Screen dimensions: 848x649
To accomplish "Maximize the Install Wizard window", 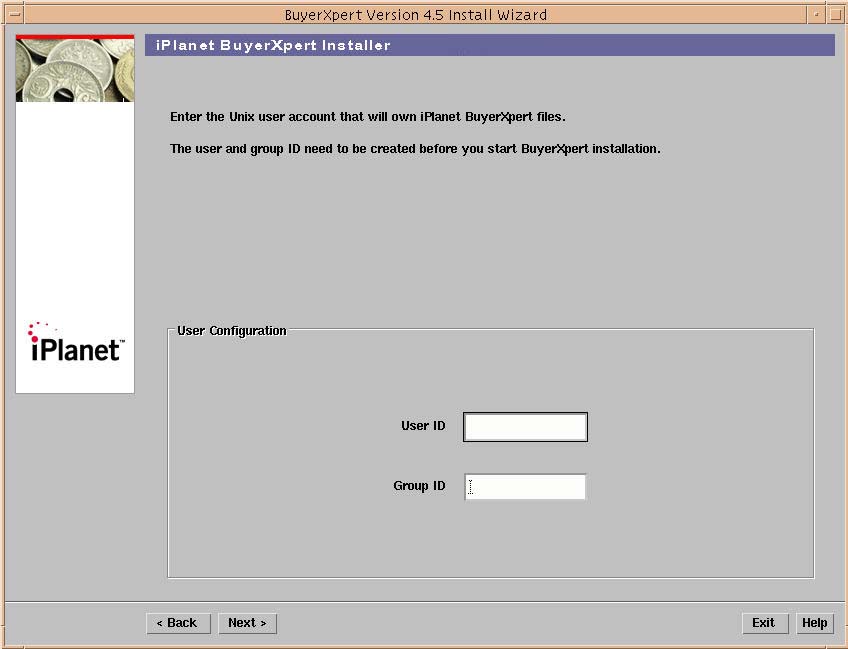I will pyautogui.click(x=836, y=14).
